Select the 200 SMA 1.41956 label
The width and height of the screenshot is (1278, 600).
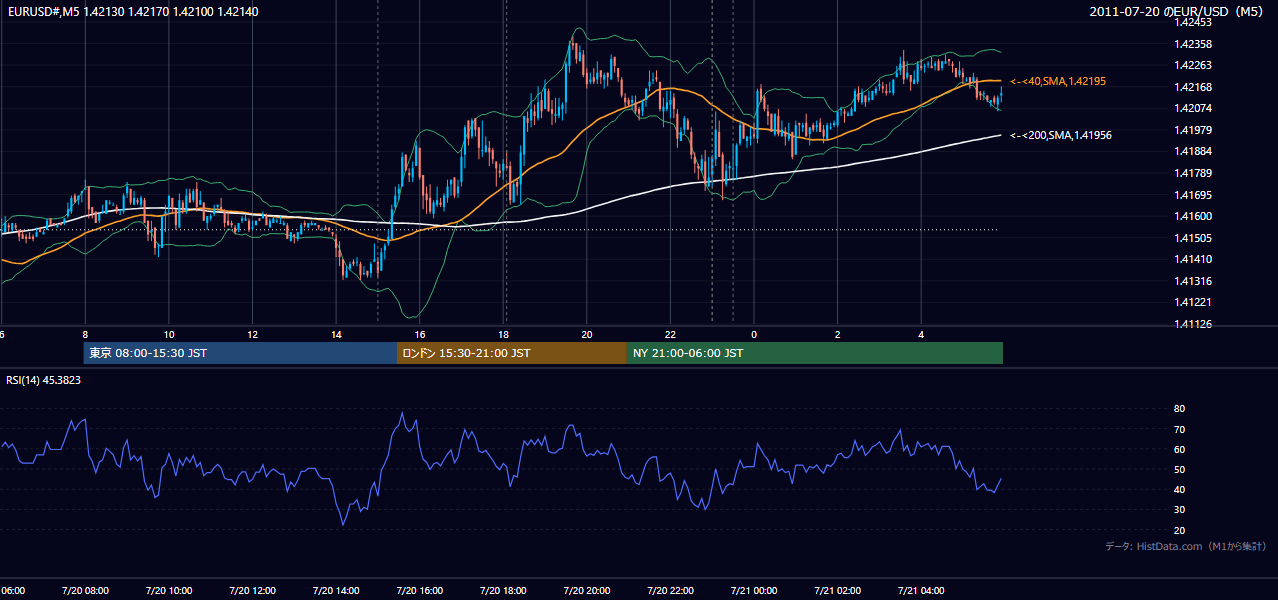[1061, 135]
